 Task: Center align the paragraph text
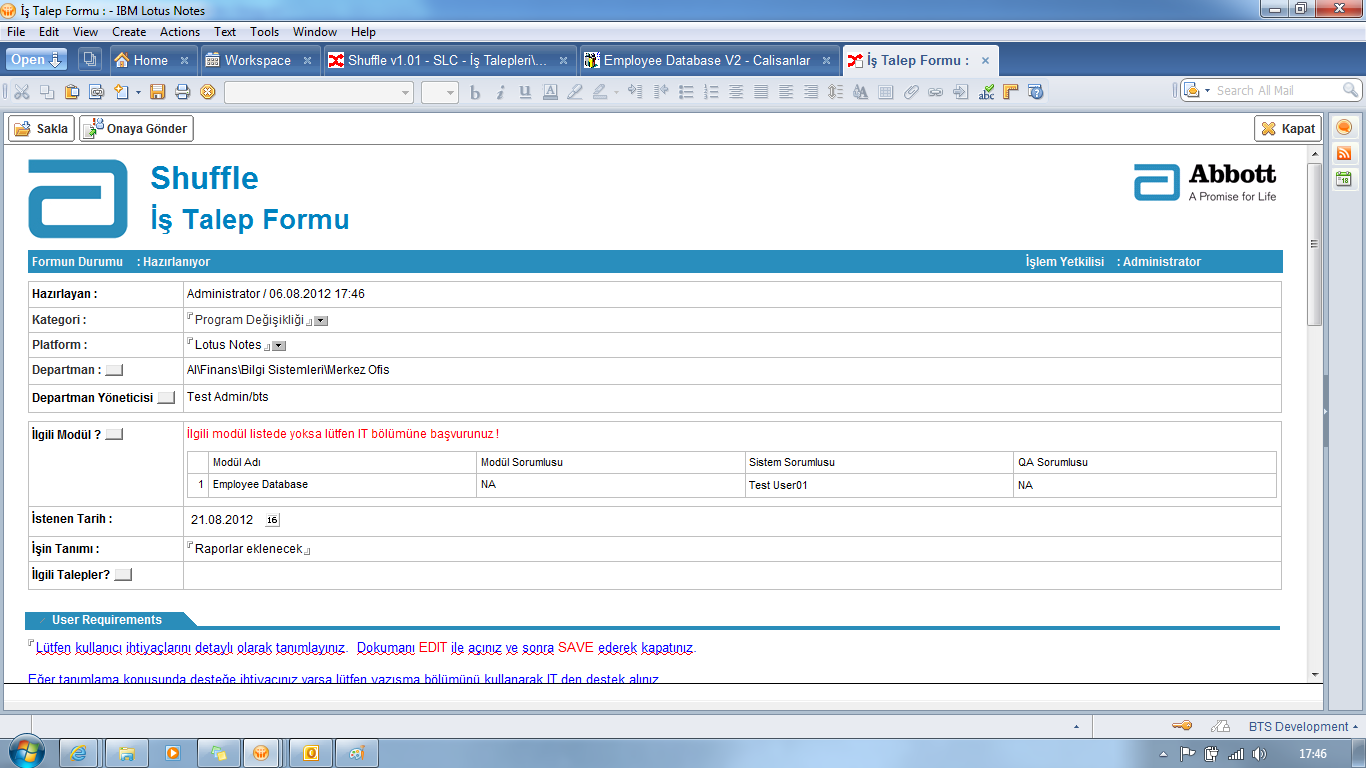(x=736, y=92)
